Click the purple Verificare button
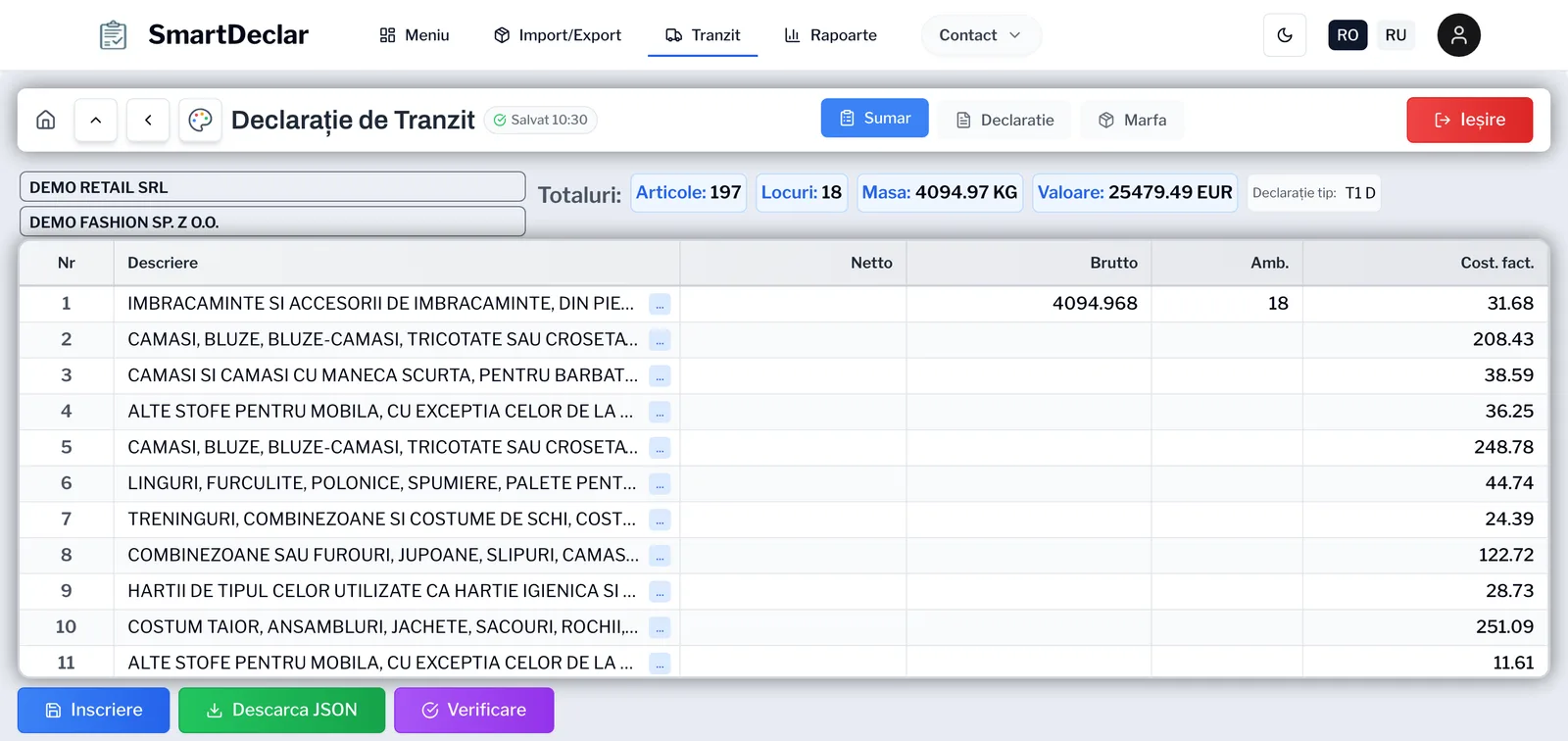This screenshot has height=741, width=1568. 474,711
